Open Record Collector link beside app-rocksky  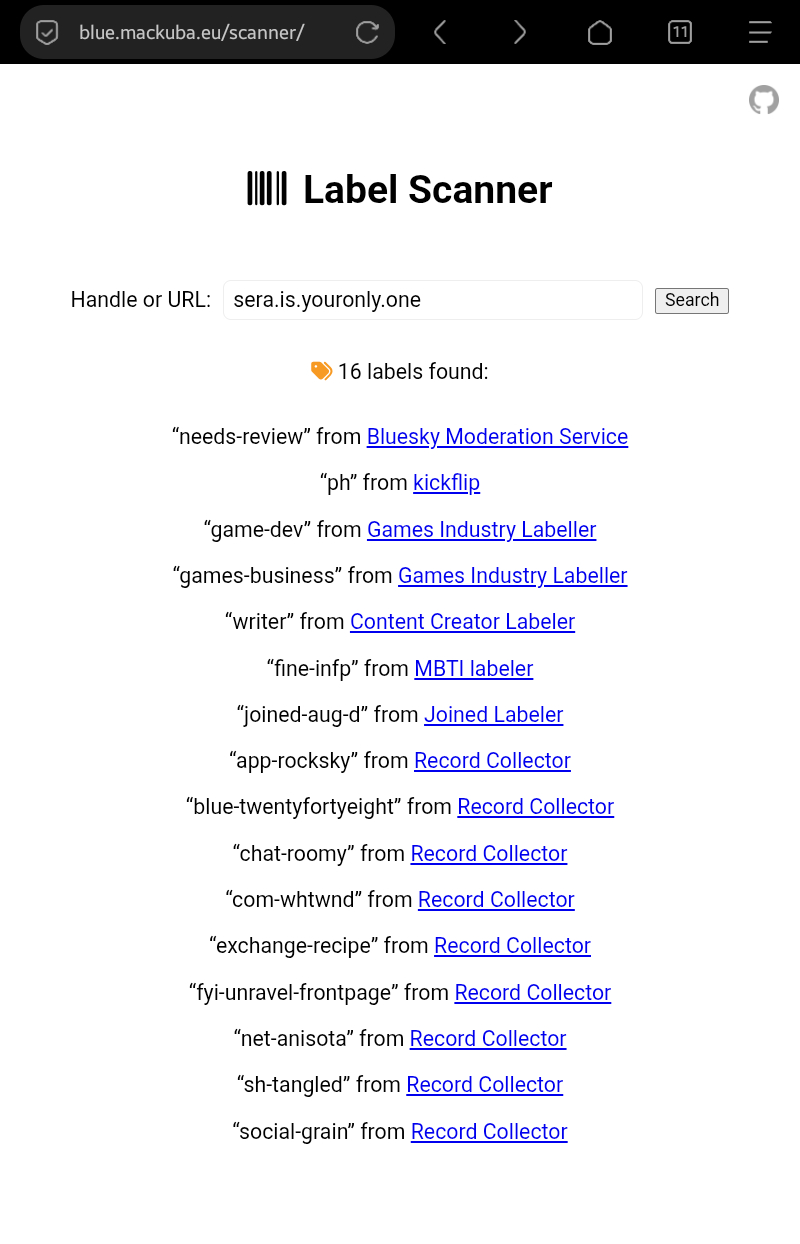[492, 761]
